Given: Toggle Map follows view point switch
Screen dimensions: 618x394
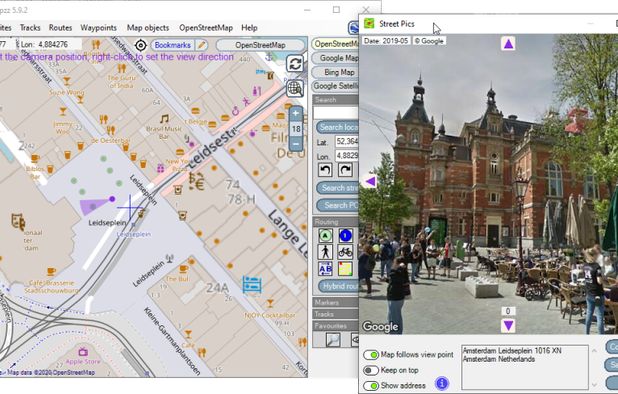Looking at the screenshot, I should 371,355.
